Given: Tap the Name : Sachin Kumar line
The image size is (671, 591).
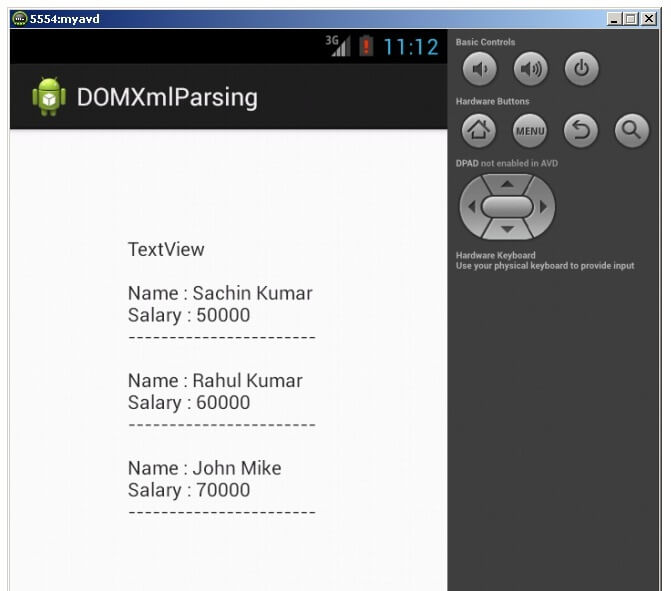Looking at the screenshot, I should click(x=220, y=293).
